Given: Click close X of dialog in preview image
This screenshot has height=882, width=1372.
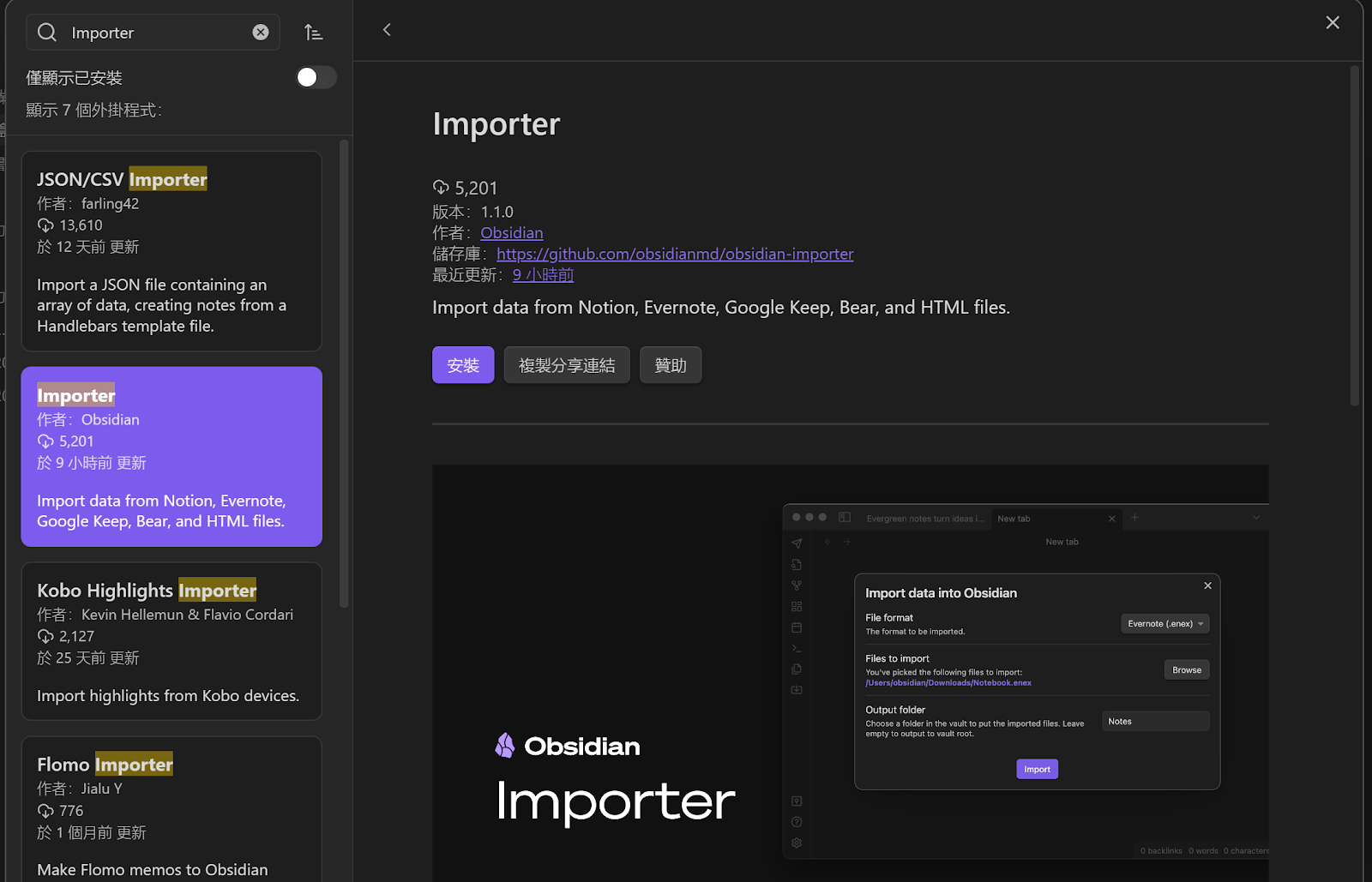Looking at the screenshot, I should point(1208,585).
